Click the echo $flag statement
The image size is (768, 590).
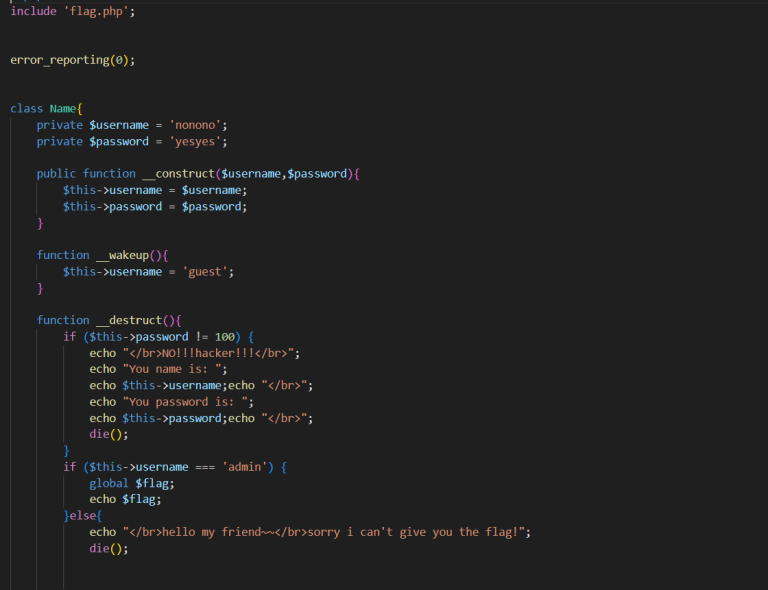[x=125, y=499]
